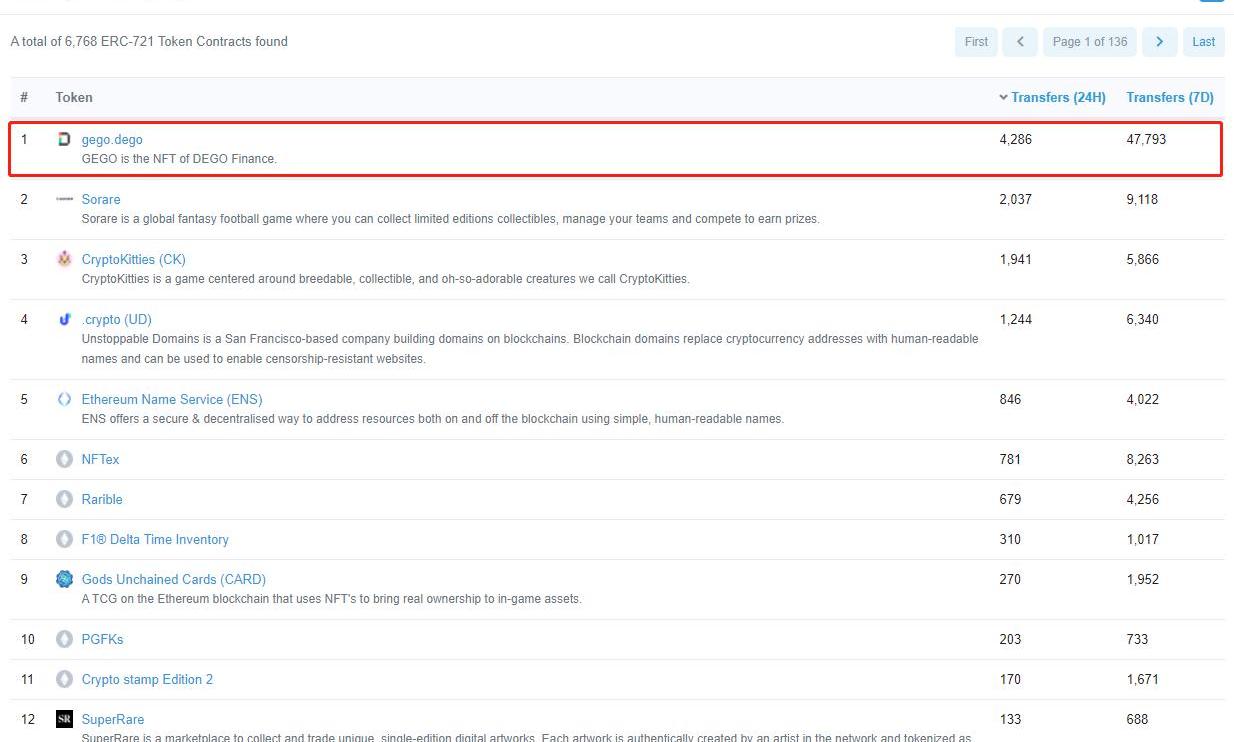Click the PGFKs token placeholder icon
This screenshot has width=1234, height=742.
(x=64, y=639)
